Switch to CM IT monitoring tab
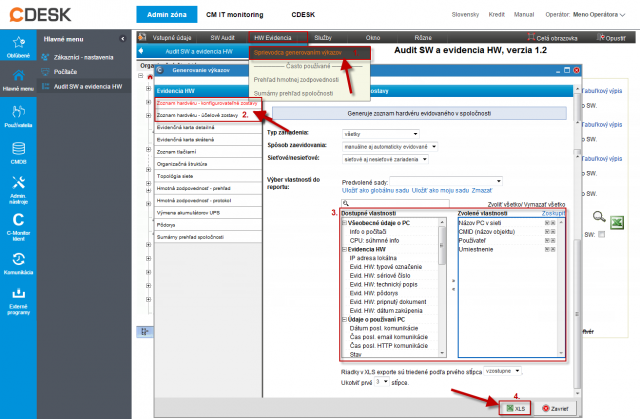Image resolution: width=640 pixels, height=419 pixels. coord(235,15)
